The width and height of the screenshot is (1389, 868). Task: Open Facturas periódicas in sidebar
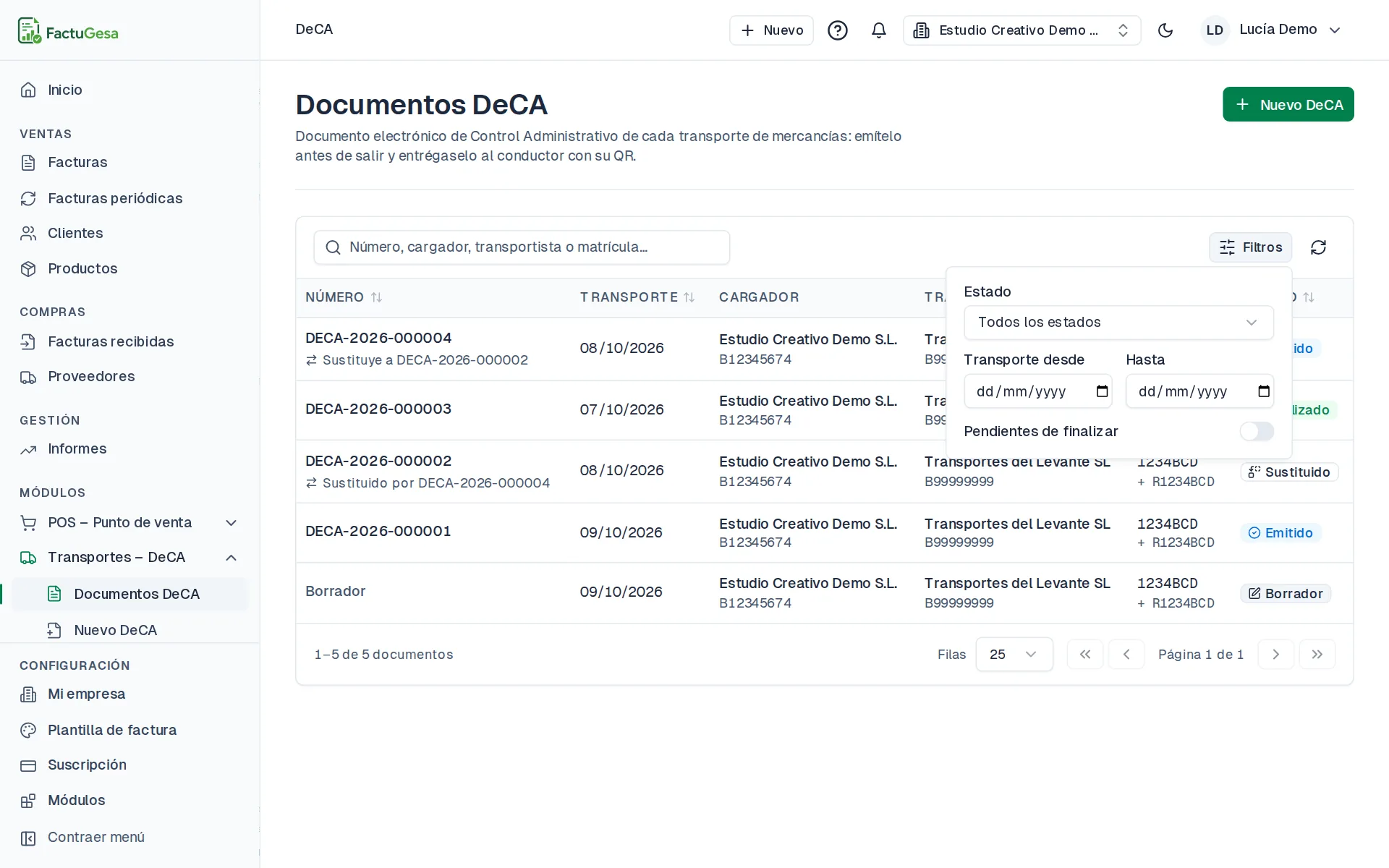[x=130, y=199]
